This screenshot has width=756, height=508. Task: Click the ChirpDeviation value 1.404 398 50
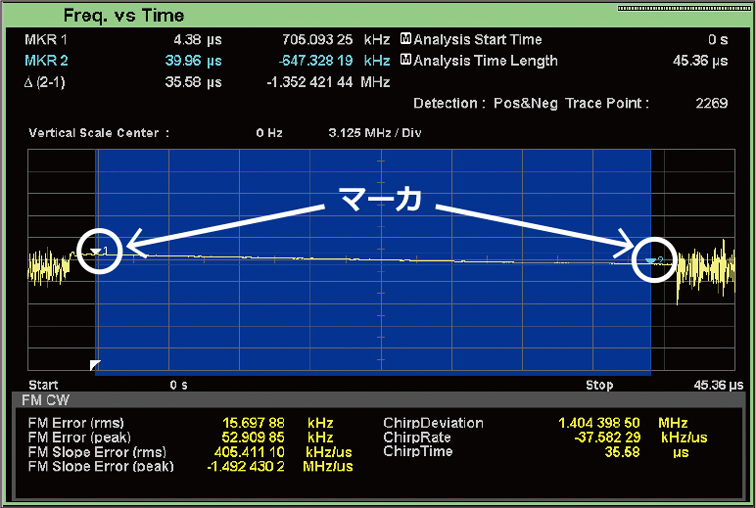599,423
